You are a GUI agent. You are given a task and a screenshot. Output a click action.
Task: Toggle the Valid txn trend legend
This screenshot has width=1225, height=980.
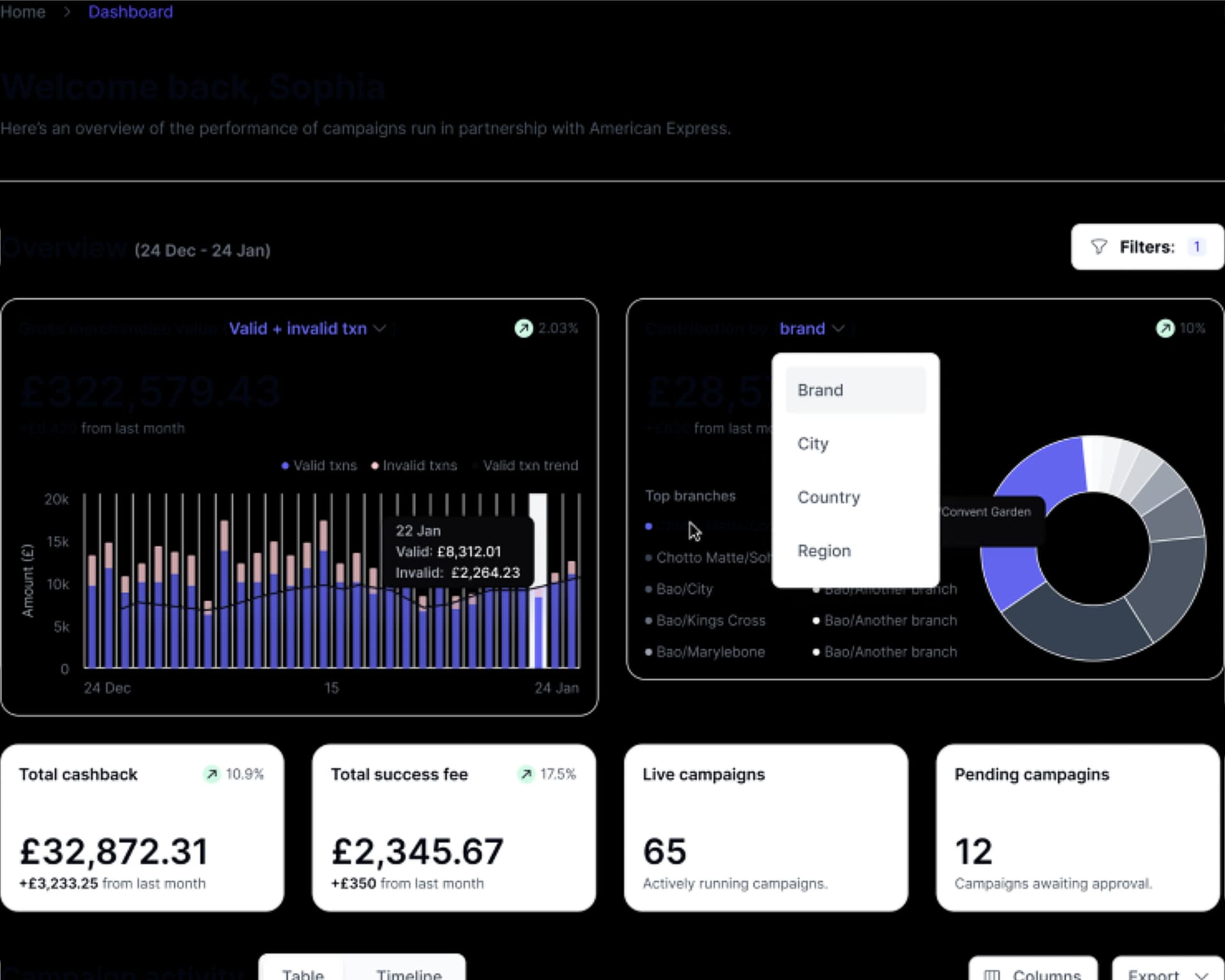(x=530, y=466)
